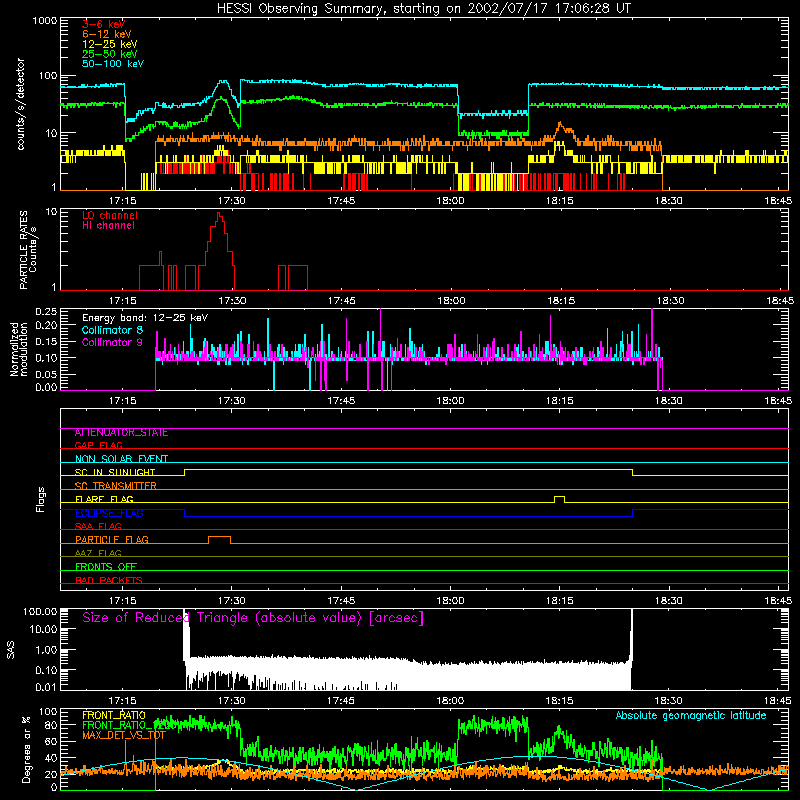The image size is (800, 800).
Task: Click the "PARTICLE_FLAG" label
Action: pos(112,539)
